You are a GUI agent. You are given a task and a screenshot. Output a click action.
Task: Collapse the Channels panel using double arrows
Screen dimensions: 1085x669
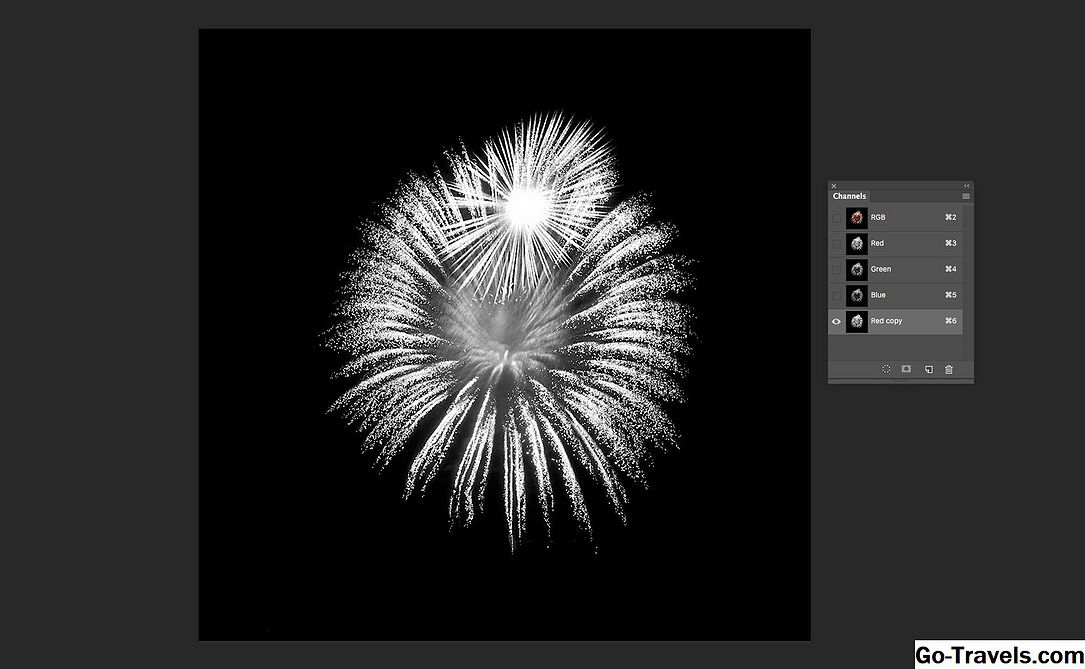click(x=966, y=186)
